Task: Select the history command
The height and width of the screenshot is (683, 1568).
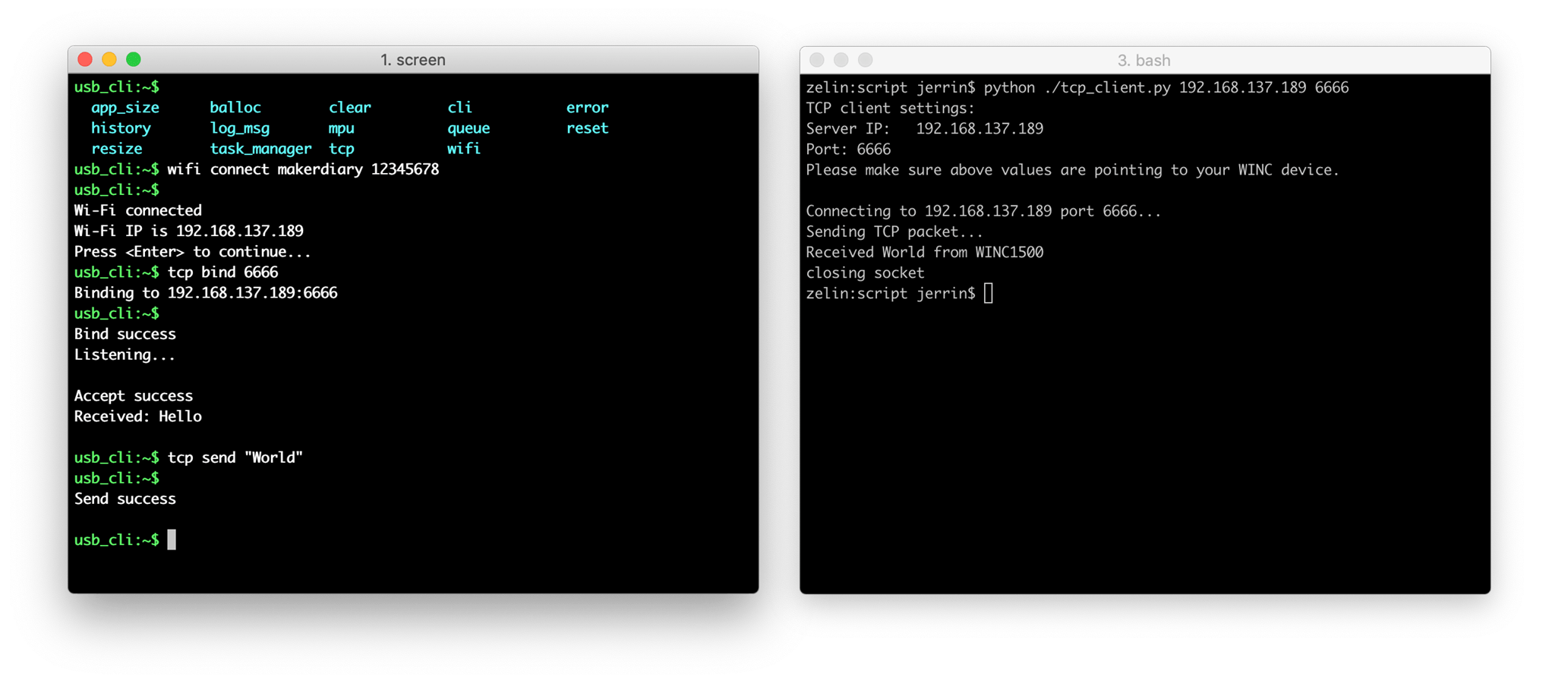Action: click(x=121, y=127)
